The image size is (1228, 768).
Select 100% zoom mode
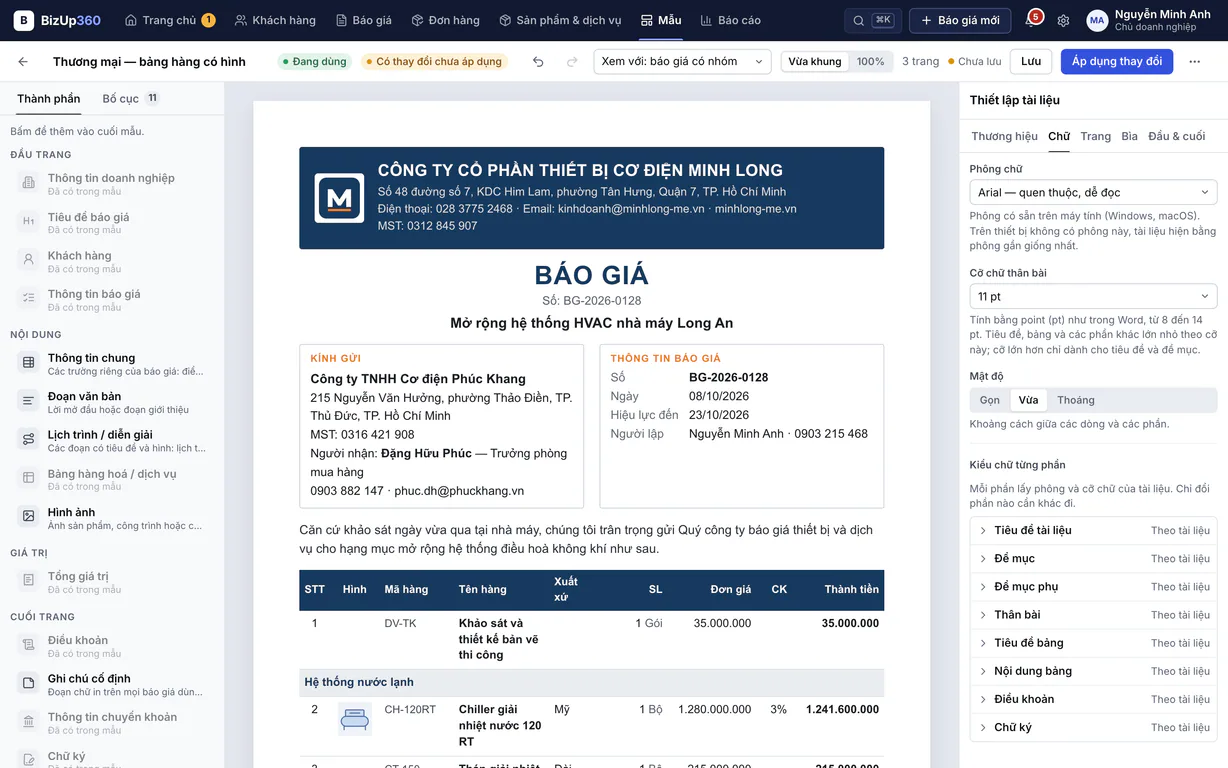tap(870, 62)
